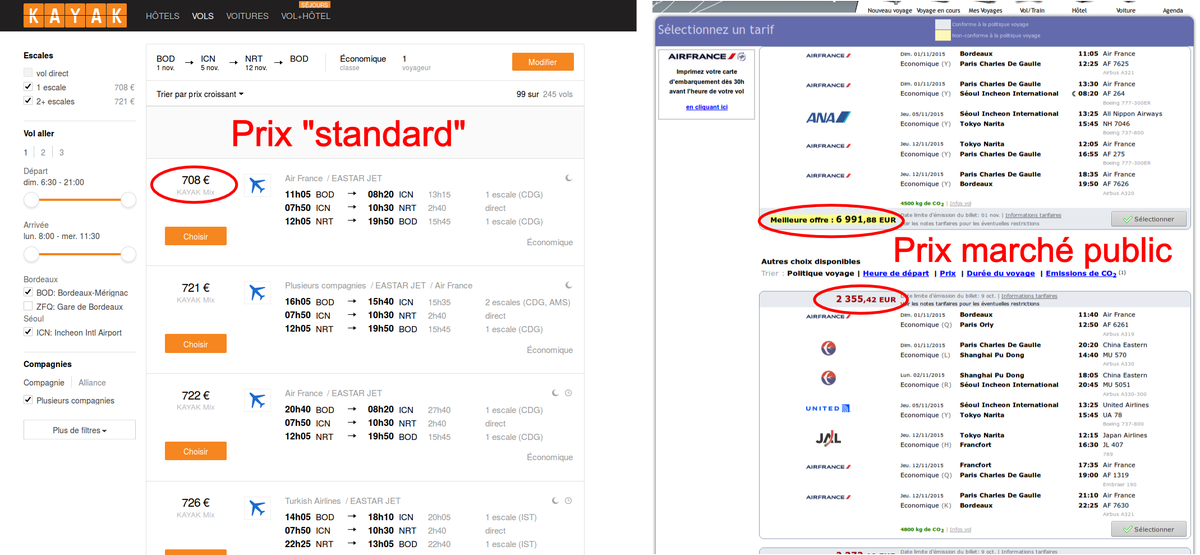Click the '99 sur 245 vols' count text
1200x555 pixels.
pos(545,94)
